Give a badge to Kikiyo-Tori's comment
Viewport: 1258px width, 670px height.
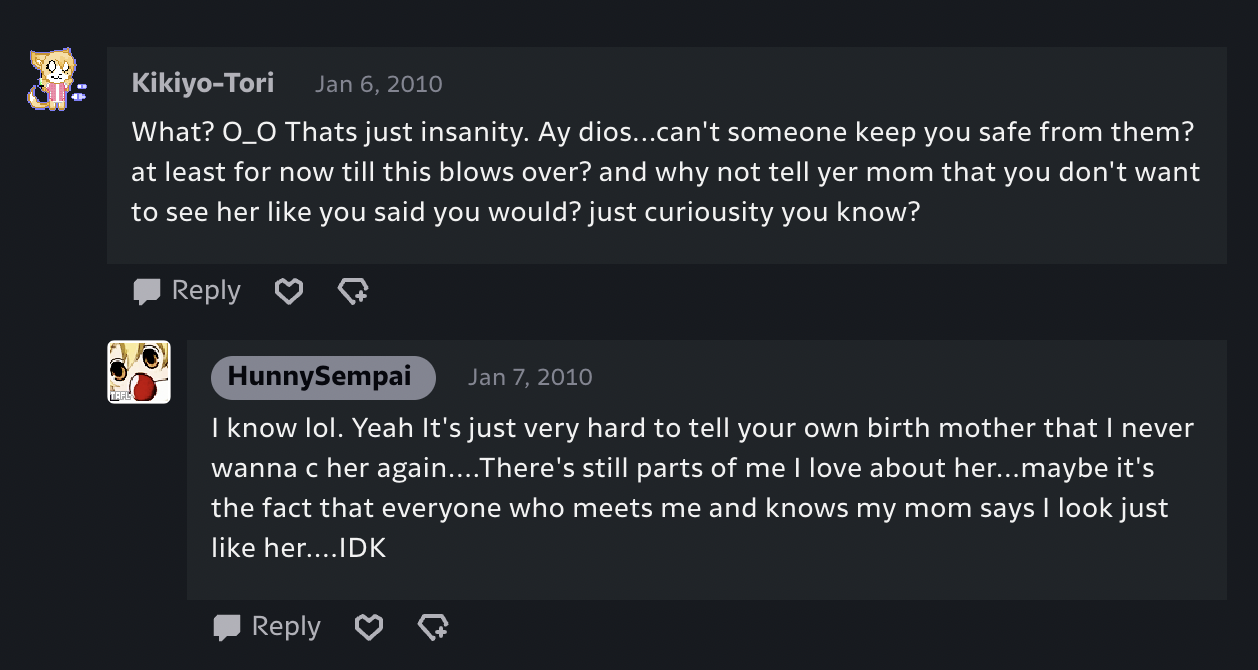[353, 291]
